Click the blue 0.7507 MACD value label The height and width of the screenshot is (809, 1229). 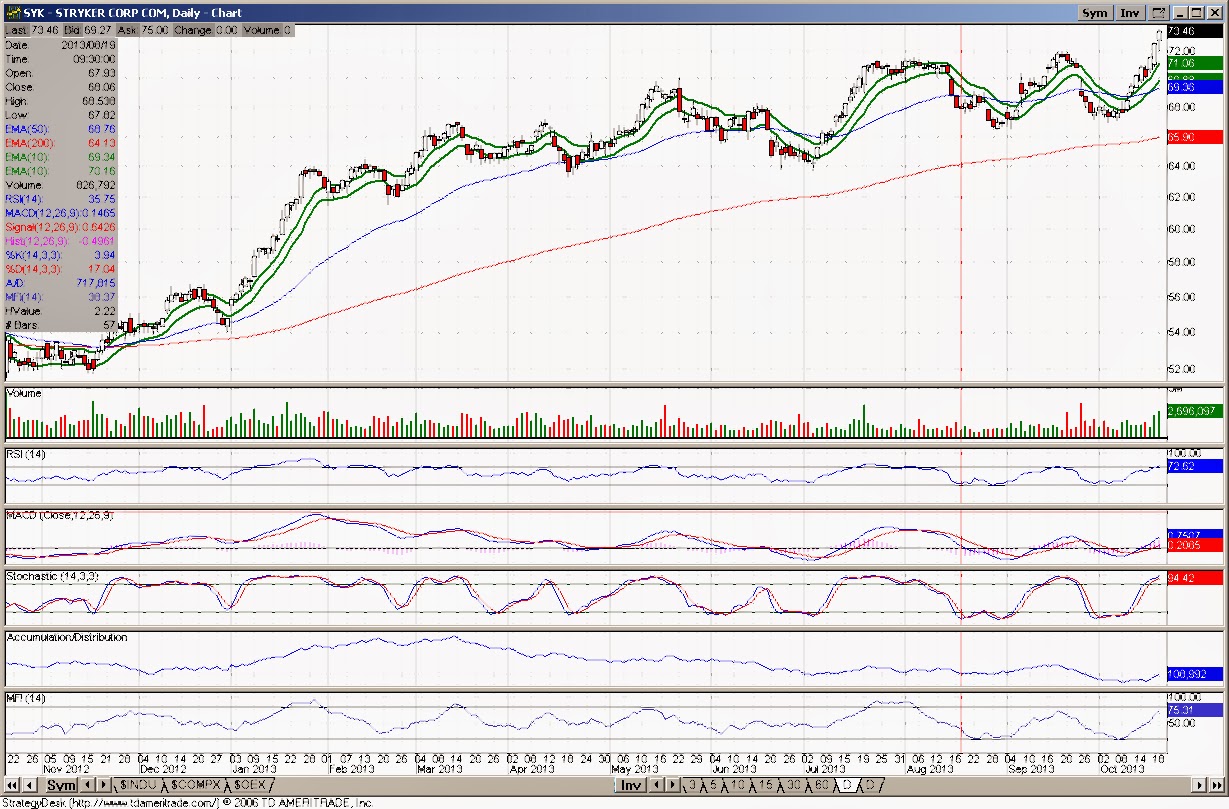point(1195,535)
